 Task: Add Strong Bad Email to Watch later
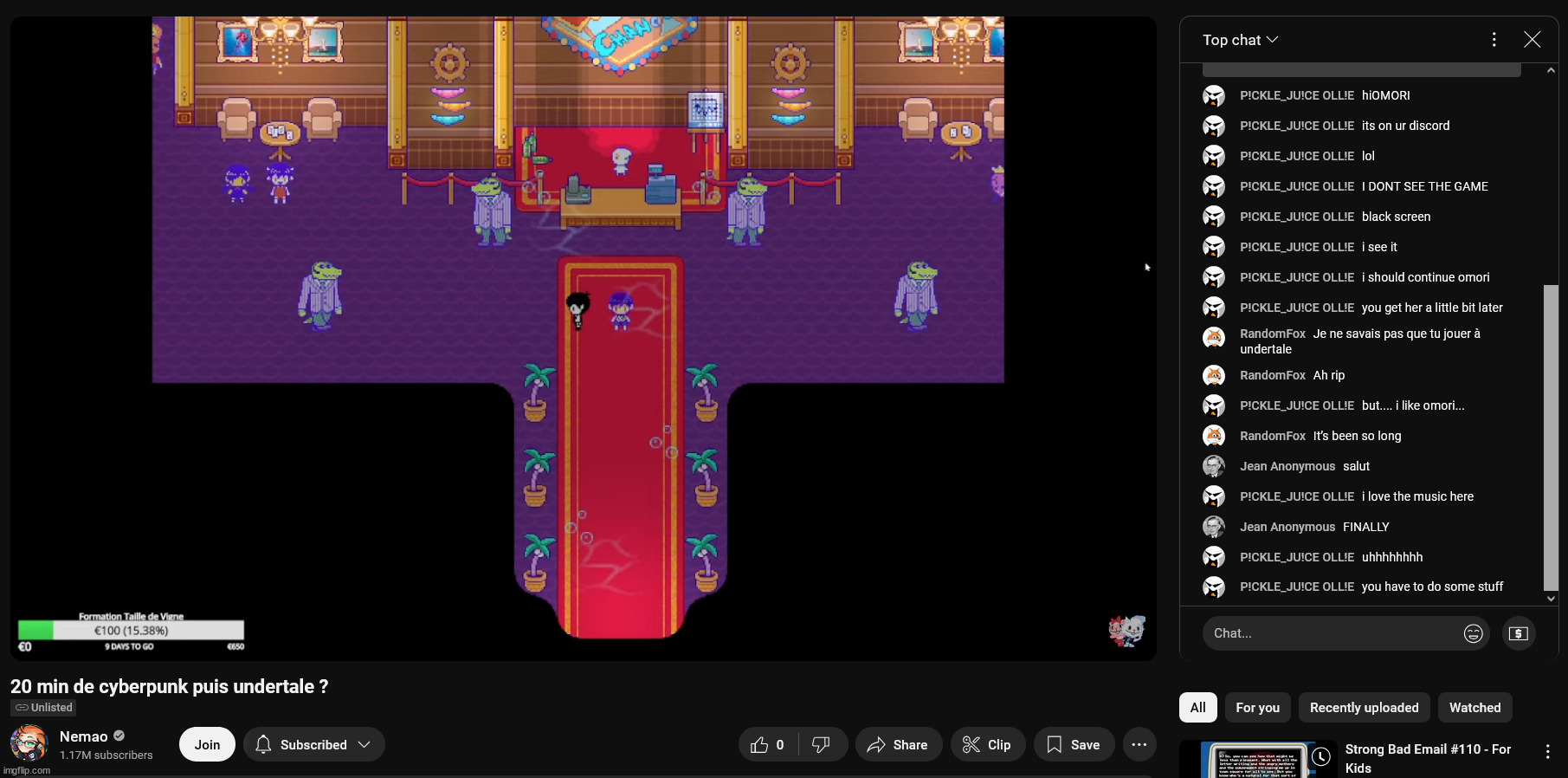[1320, 756]
